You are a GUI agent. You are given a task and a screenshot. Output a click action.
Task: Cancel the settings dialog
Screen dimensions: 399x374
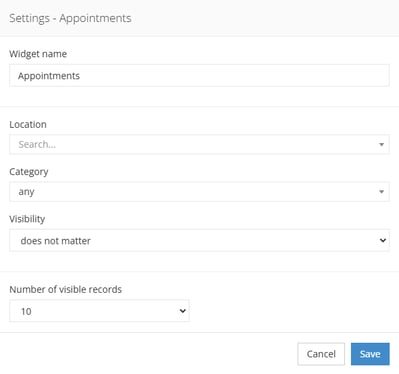pyautogui.click(x=321, y=354)
